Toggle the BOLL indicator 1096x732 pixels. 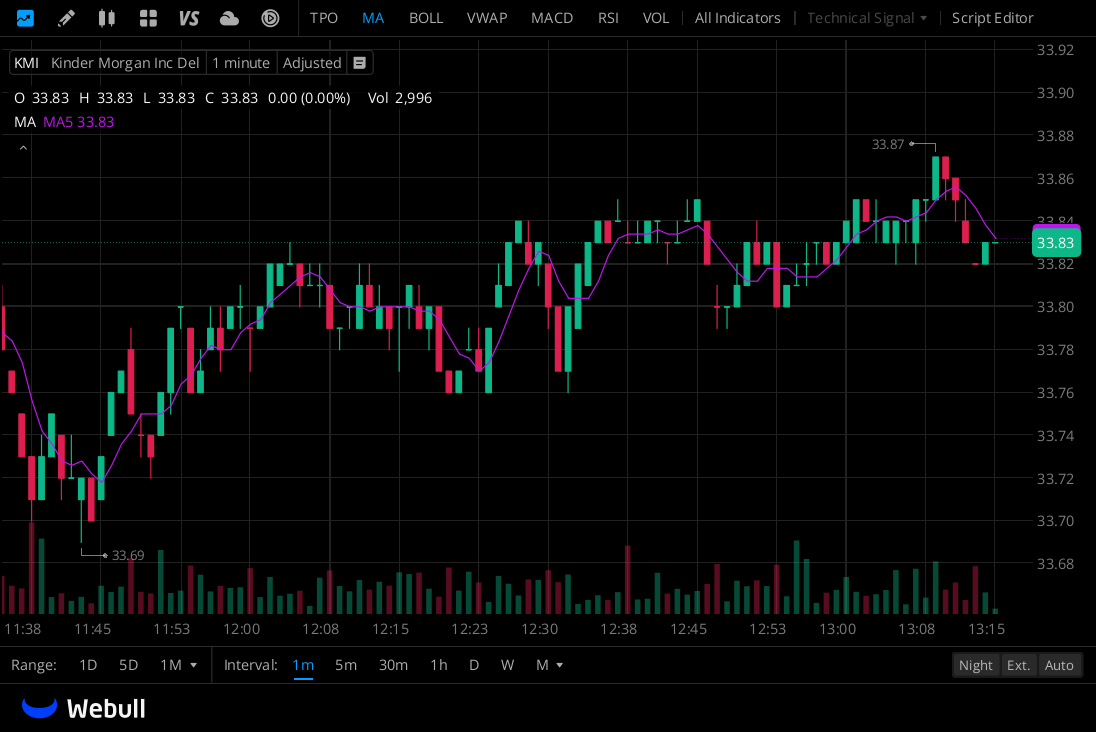click(426, 18)
